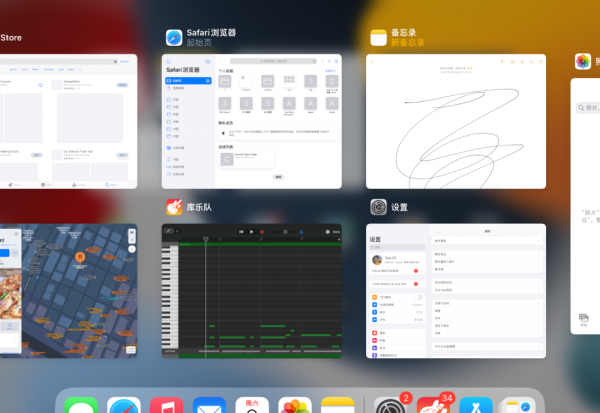Image resolution: width=600 pixels, height=413 pixels.
Task: Click the Settings search field
Action: [397, 247]
